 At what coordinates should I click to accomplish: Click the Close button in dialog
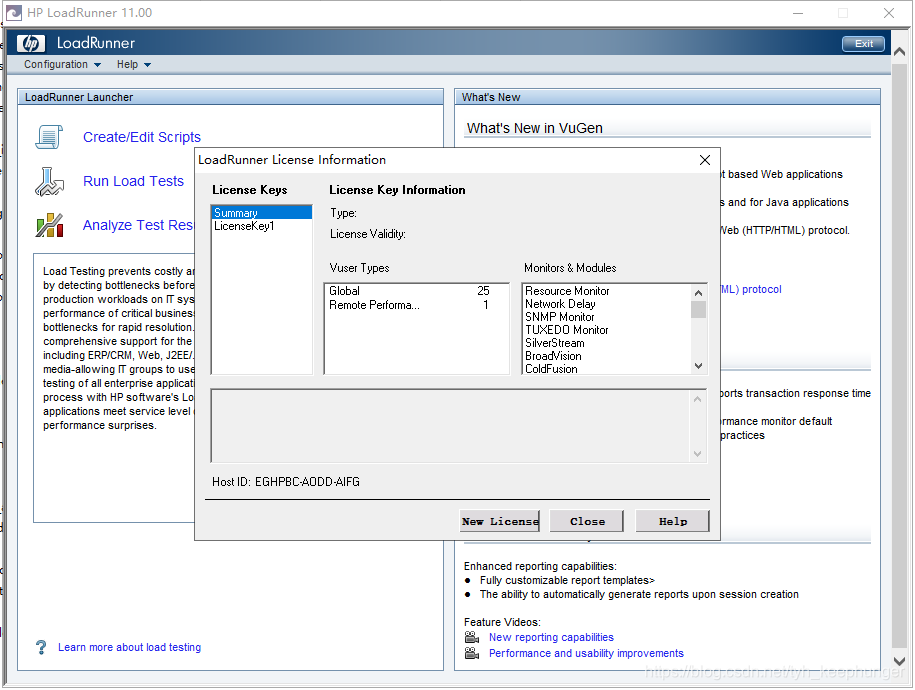587,521
